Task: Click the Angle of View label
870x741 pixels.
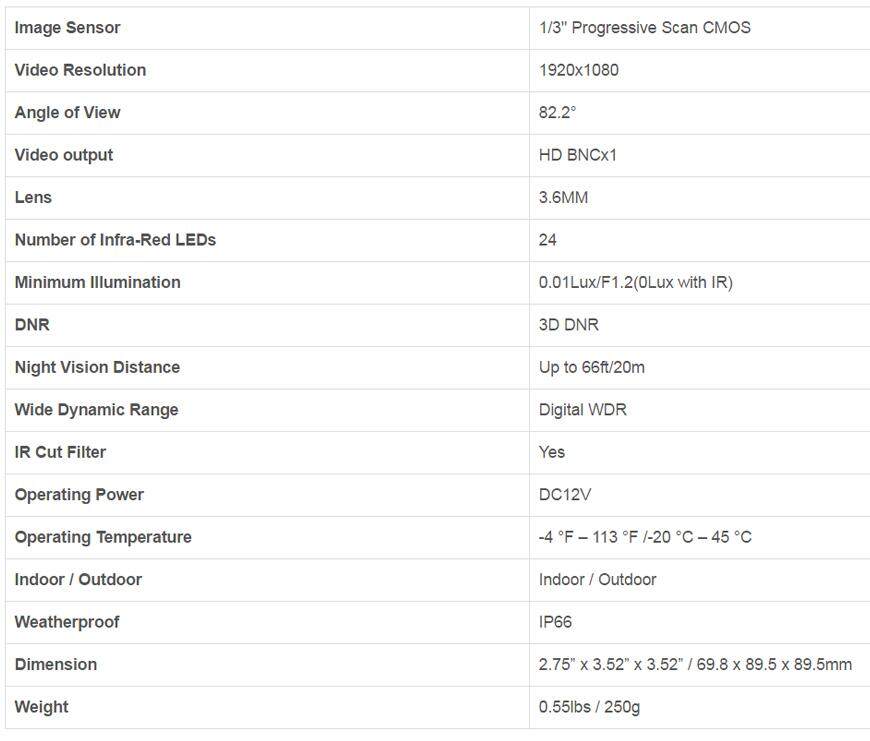Action: tap(67, 113)
